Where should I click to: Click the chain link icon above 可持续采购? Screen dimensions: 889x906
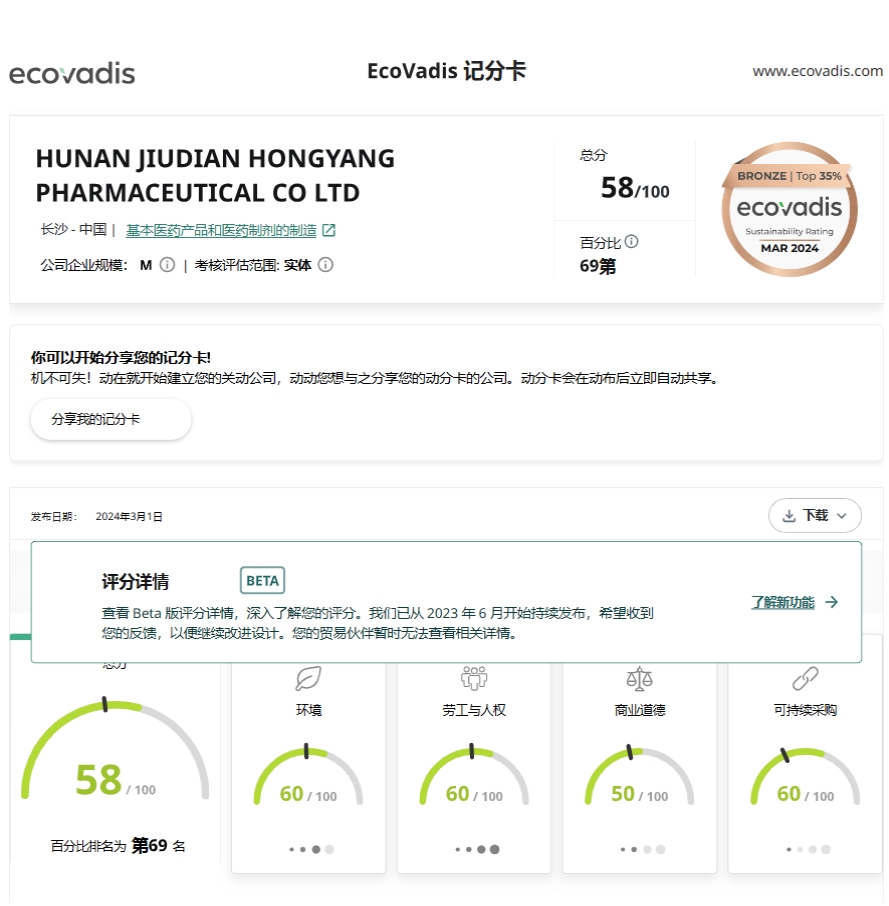point(805,678)
